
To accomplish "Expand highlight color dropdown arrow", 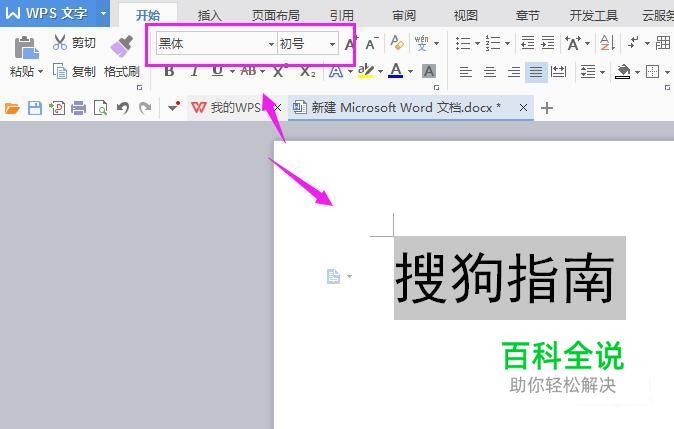I will (x=380, y=71).
